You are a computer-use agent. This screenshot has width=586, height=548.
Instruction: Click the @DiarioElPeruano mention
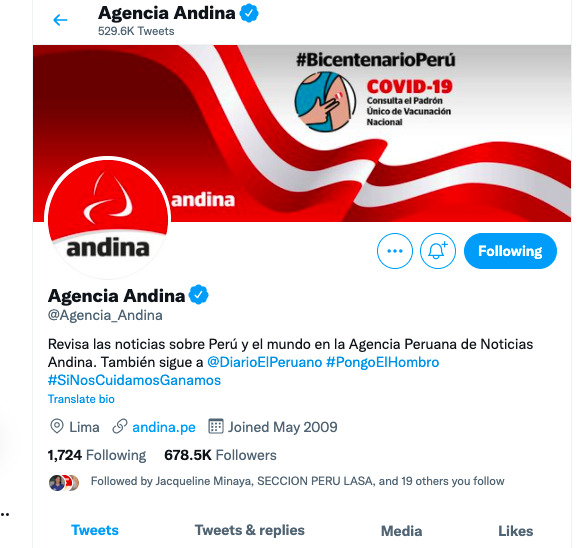tap(264, 362)
